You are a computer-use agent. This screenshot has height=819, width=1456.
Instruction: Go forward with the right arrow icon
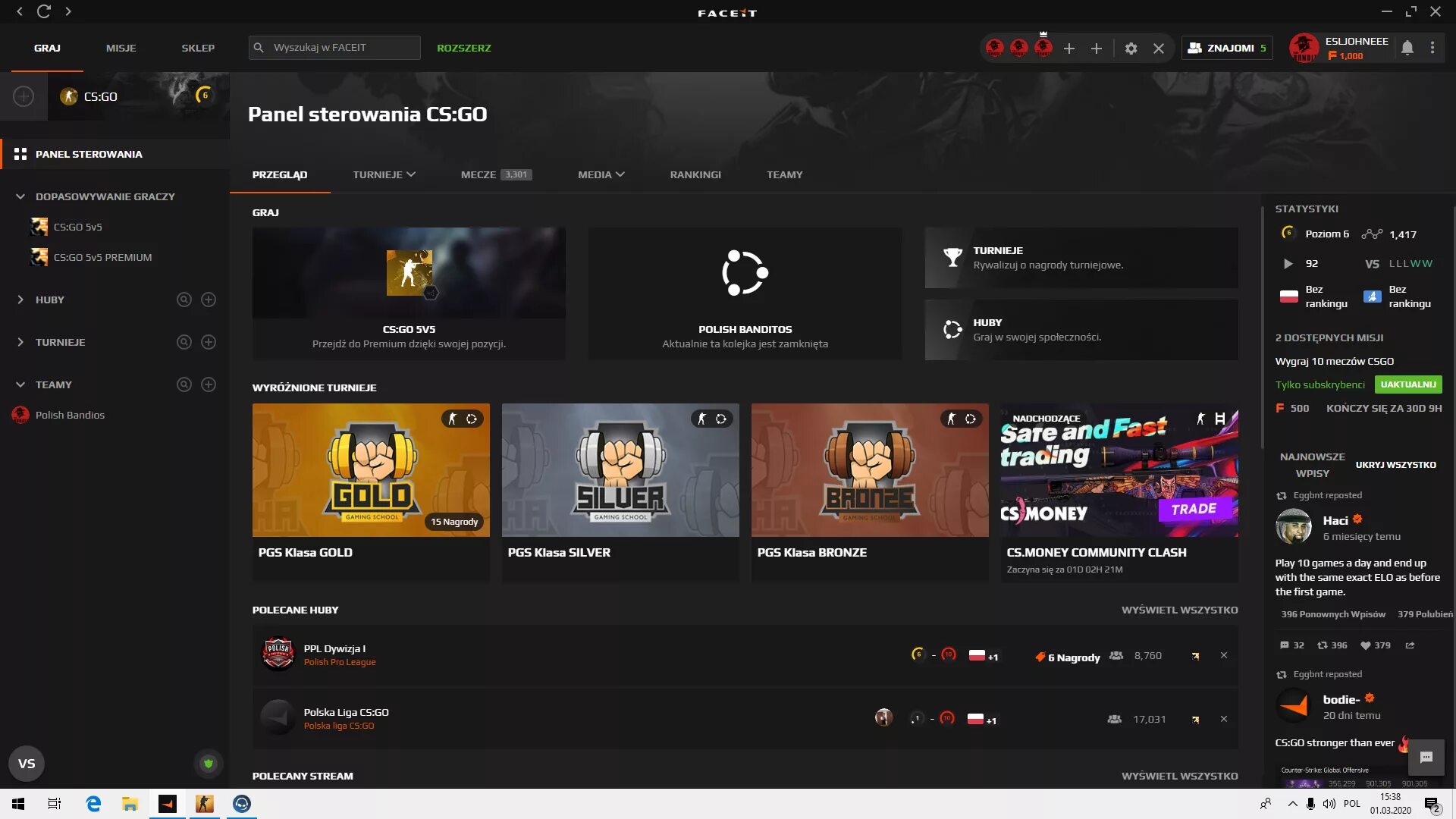coord(68,11)
